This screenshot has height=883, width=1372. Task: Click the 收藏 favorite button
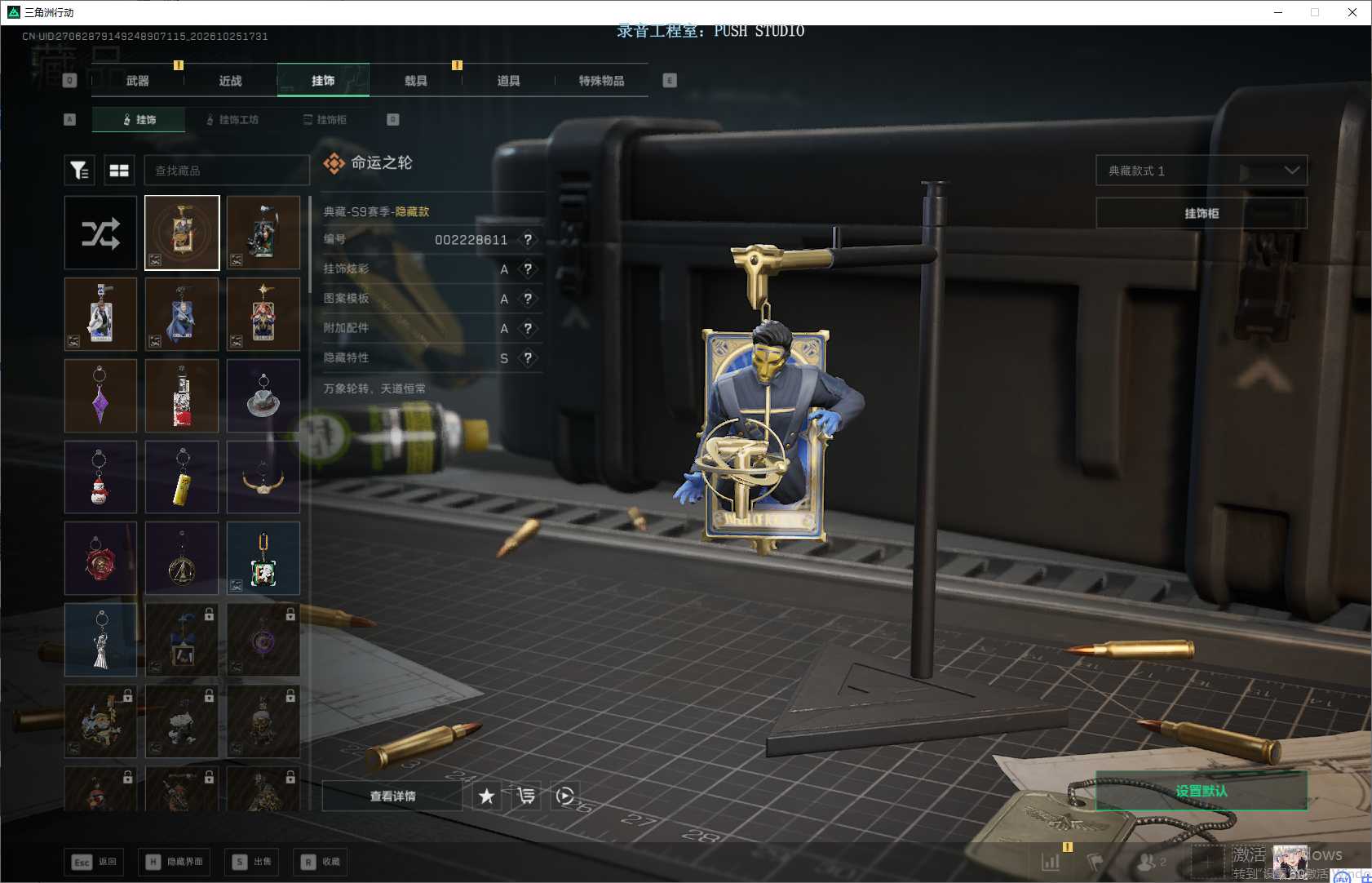coord(320,862)
